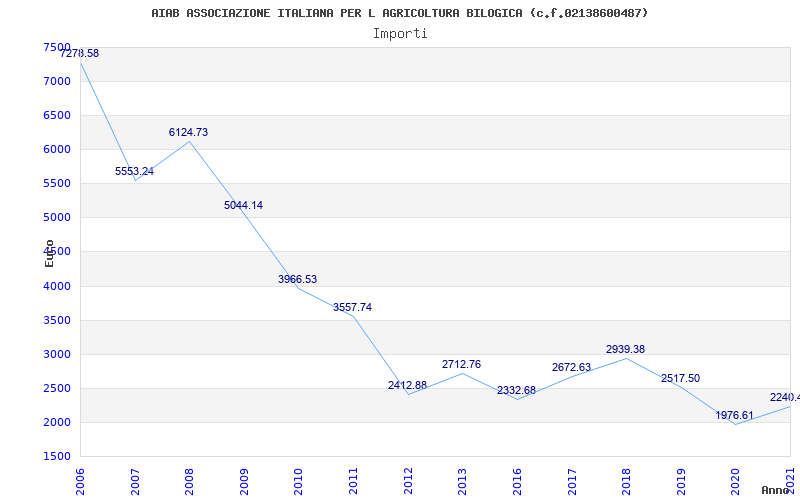Click the 3966.53 data label

tap(297, 279)
